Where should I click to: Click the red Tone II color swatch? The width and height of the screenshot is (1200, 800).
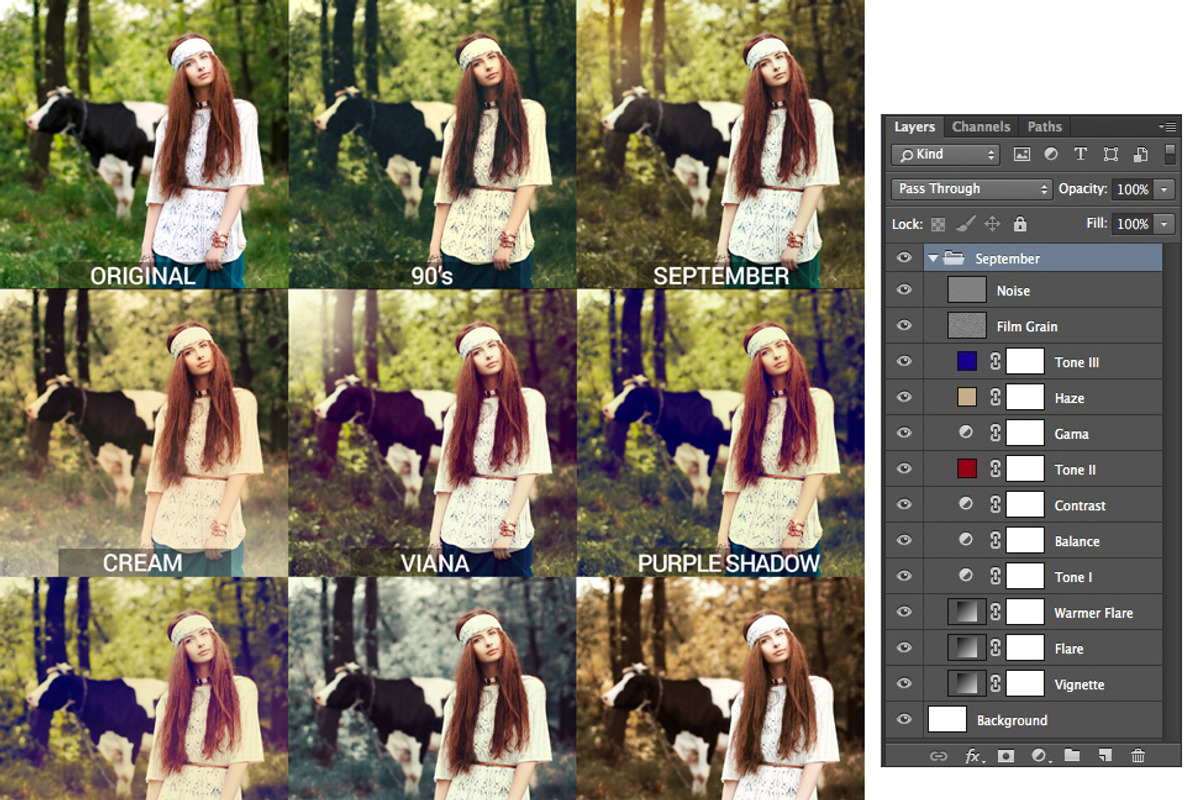pos(966,469)
